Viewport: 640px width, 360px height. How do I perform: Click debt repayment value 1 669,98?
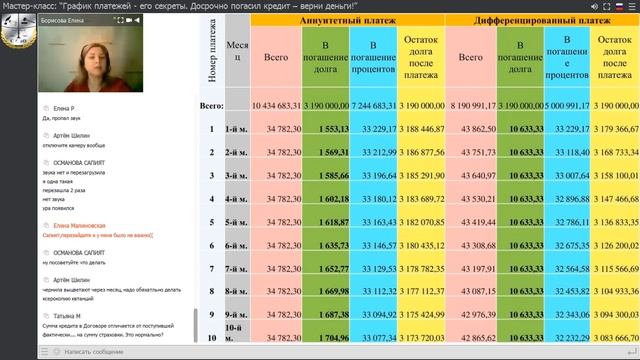(x=333, y=291)
